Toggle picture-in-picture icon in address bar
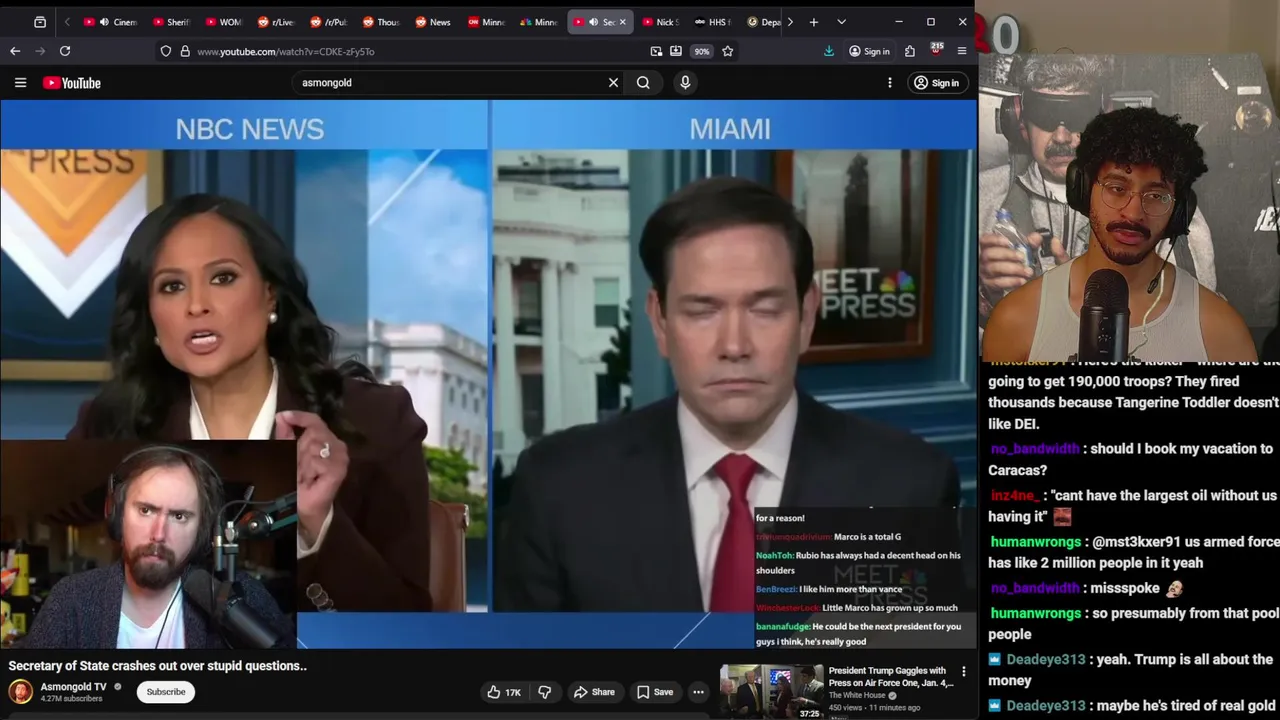The image size is (1280, 720). click(x=656, y=51)
